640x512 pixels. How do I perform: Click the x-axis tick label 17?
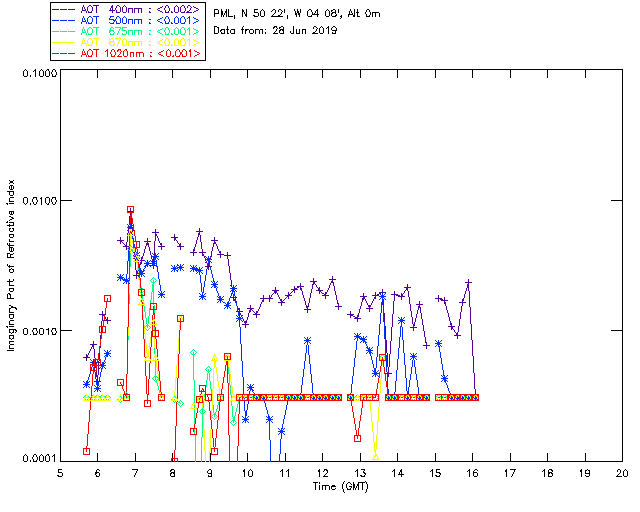pyautogui.click(x=510, y=473)
